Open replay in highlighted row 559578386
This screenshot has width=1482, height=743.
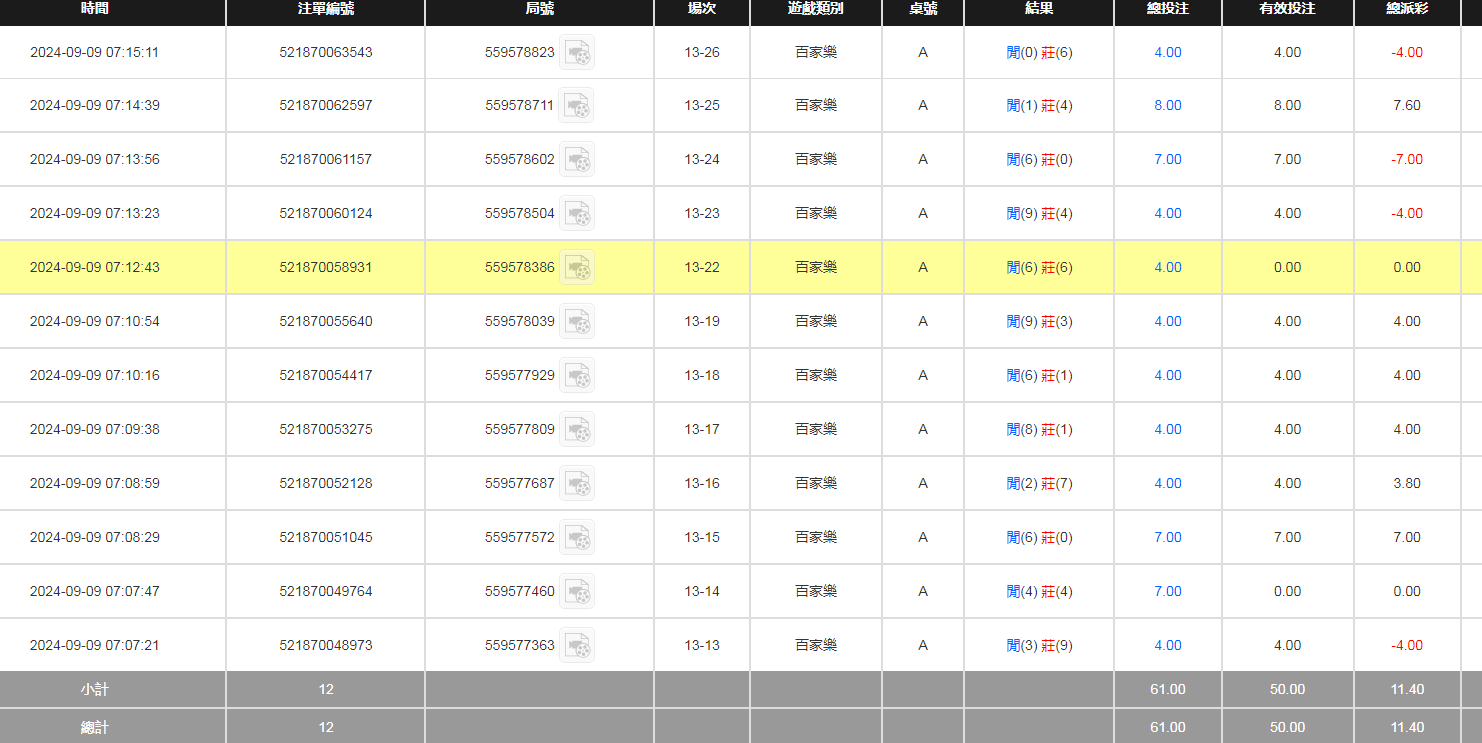pos(576,267)
